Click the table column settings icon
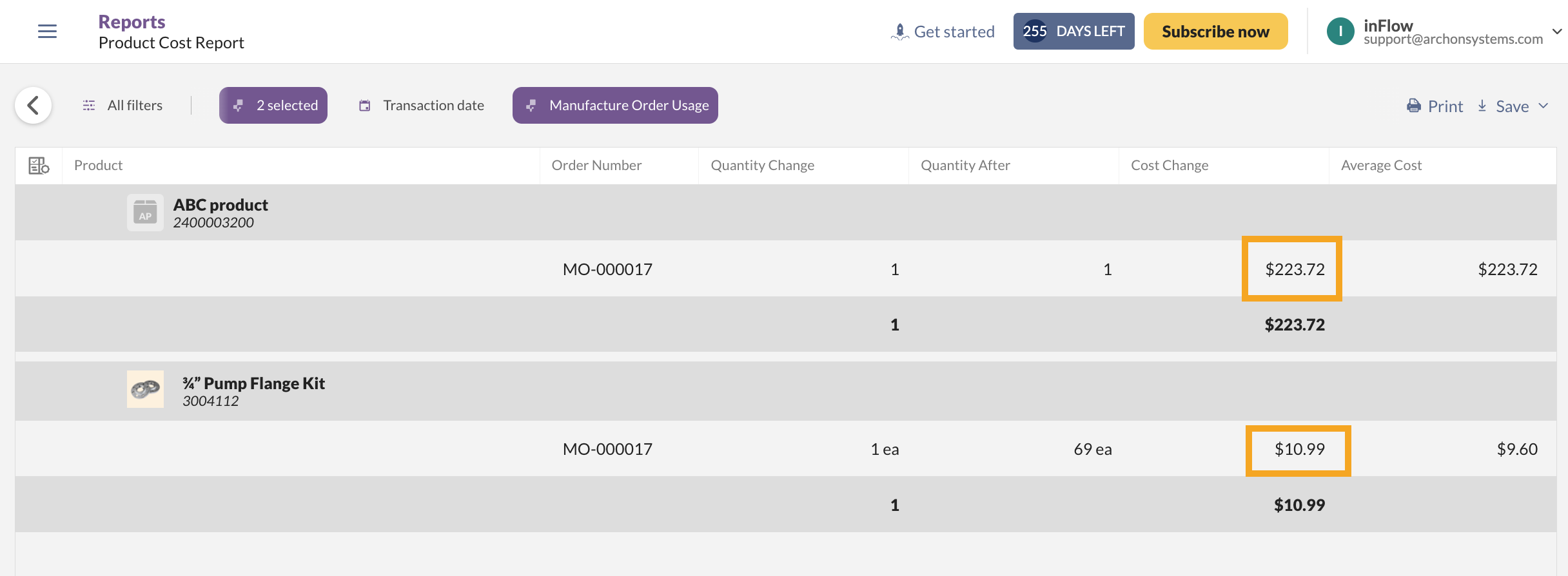This screenshot has height=576, width=1568. coord(39,166)
